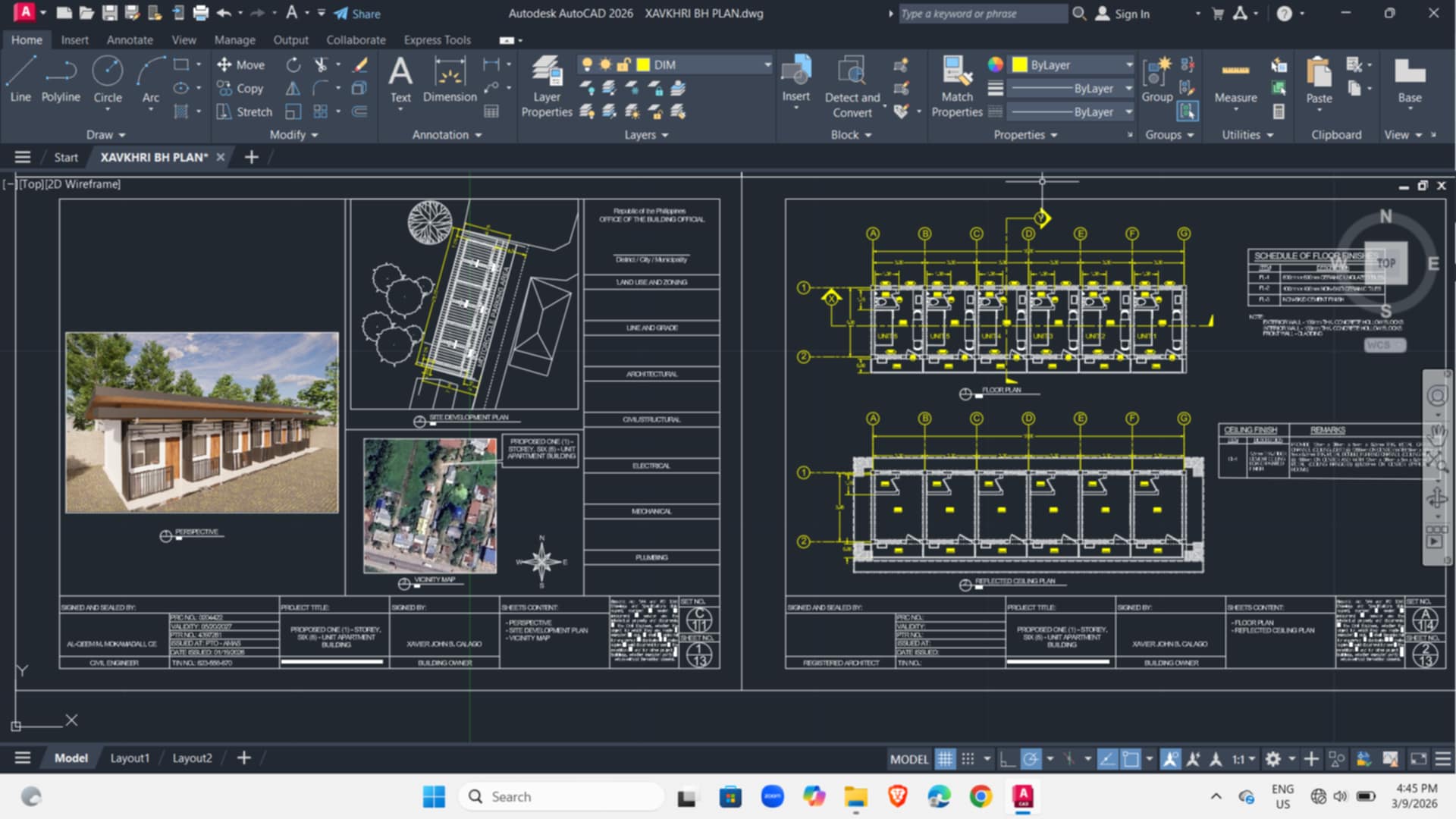Click the Insert block icon
Viewport: 1456px width, 819px height.
796,80
